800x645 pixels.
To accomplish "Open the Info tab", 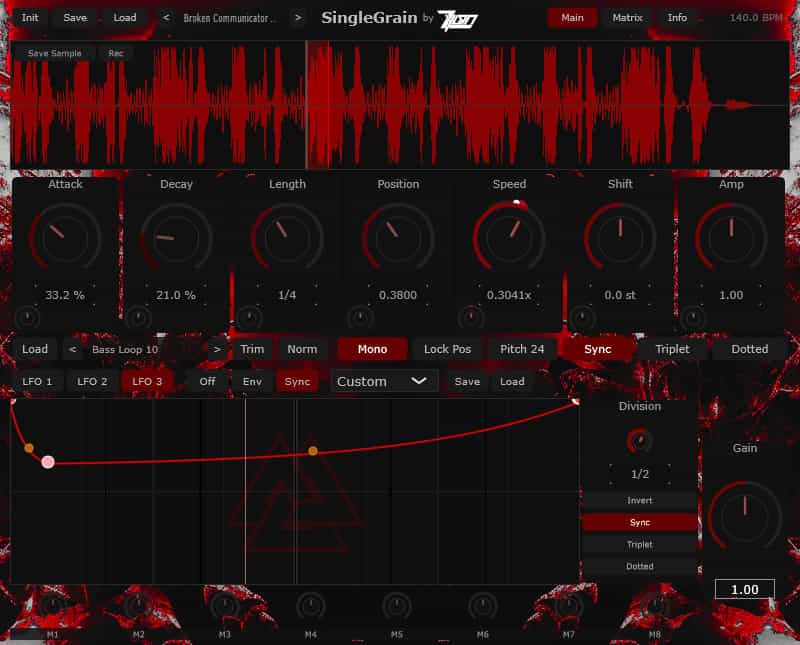I will [x=677, y=18].
